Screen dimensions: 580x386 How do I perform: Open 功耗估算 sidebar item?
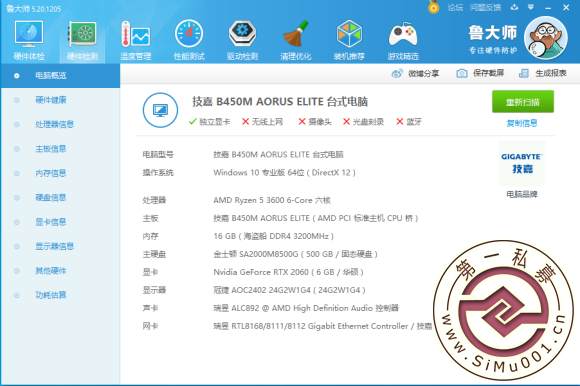(x=51, y=295)
